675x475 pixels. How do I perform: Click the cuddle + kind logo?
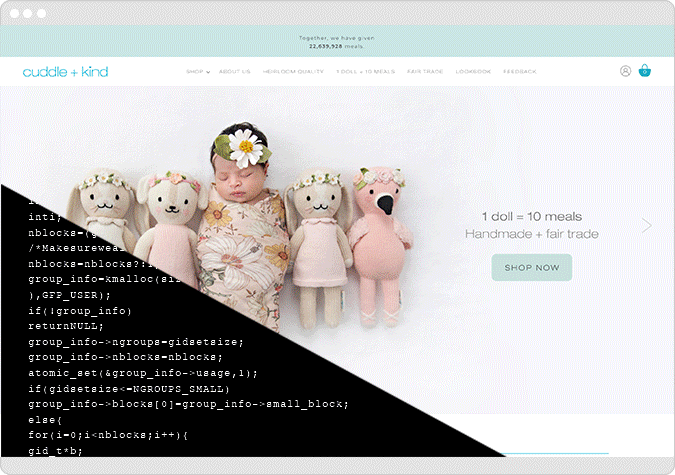click(x=65, y=72)
